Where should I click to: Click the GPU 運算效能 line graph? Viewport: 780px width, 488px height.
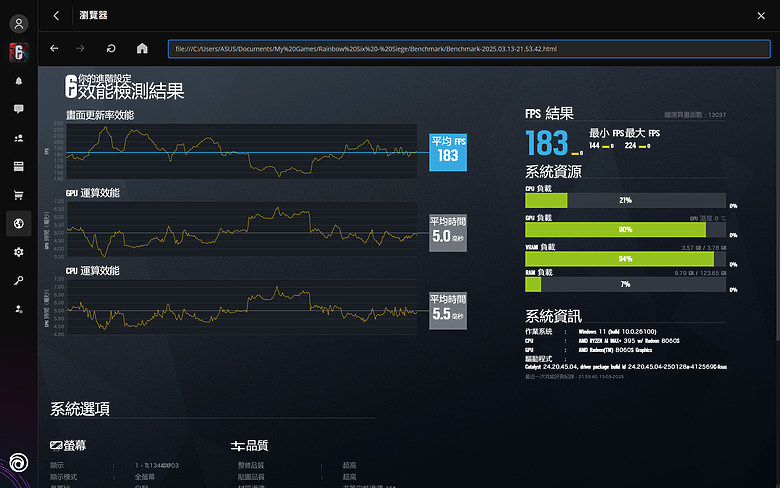click(x=242, y=229)
